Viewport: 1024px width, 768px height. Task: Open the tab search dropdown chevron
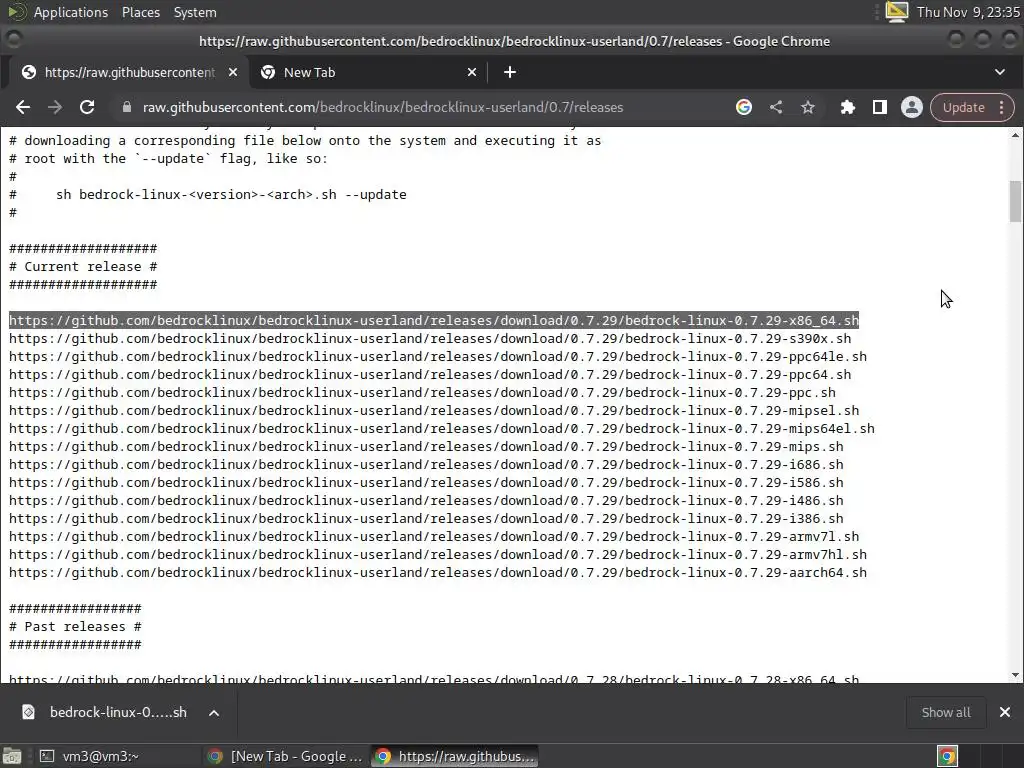[x=1000, y=72]
